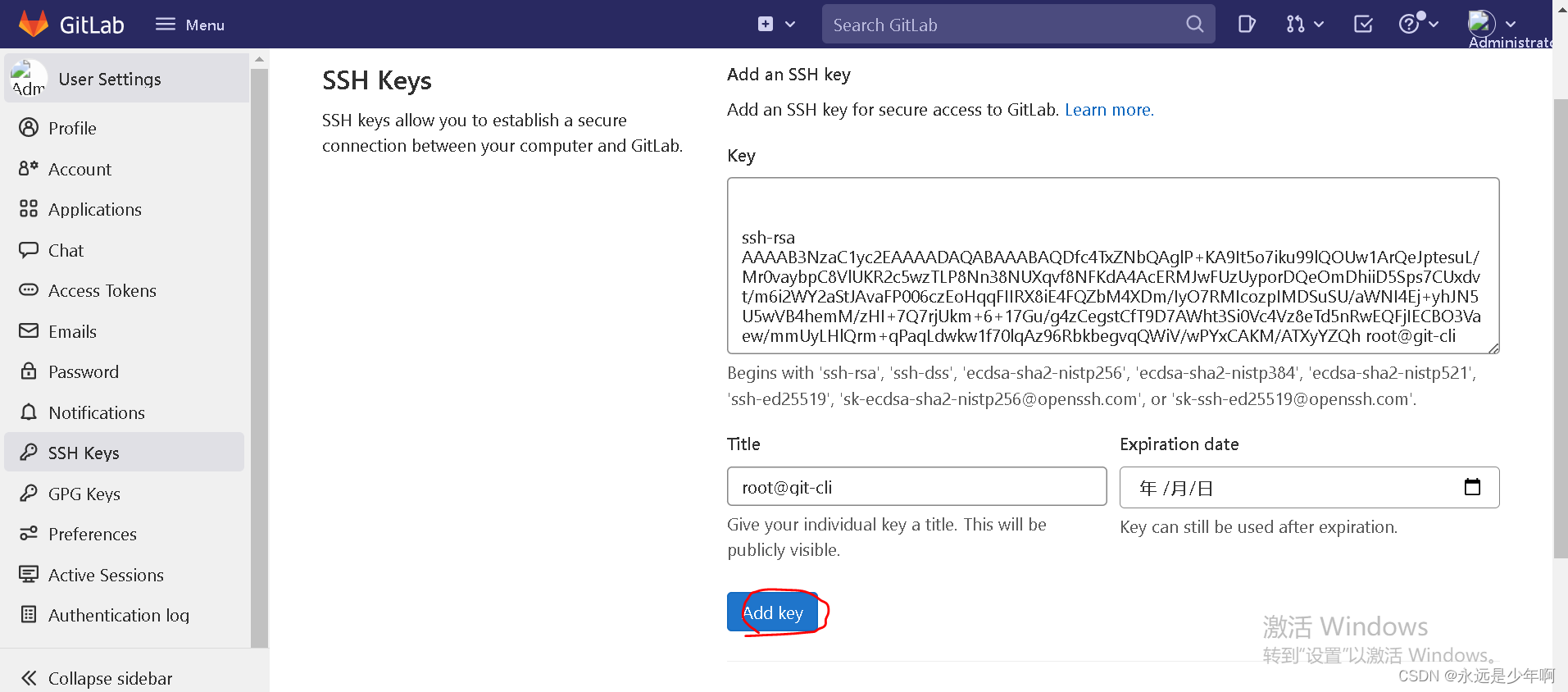Screen dimensions: 1568x692
Task: Expand merge requests dropdown chevron
Action: click(1319, 25)
